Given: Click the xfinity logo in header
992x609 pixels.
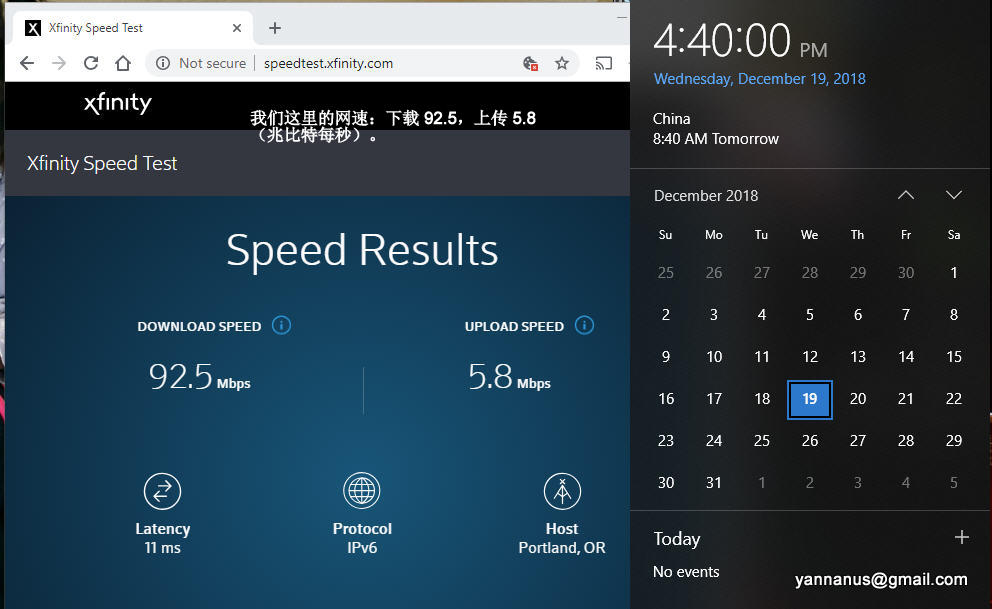Looking at the screenshot, I should pos(118,103).
